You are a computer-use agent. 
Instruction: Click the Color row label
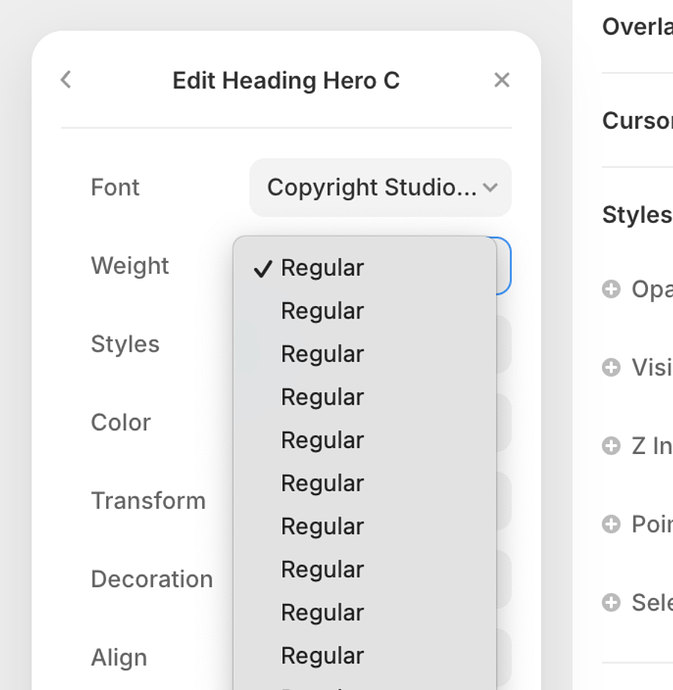[121, 422]
